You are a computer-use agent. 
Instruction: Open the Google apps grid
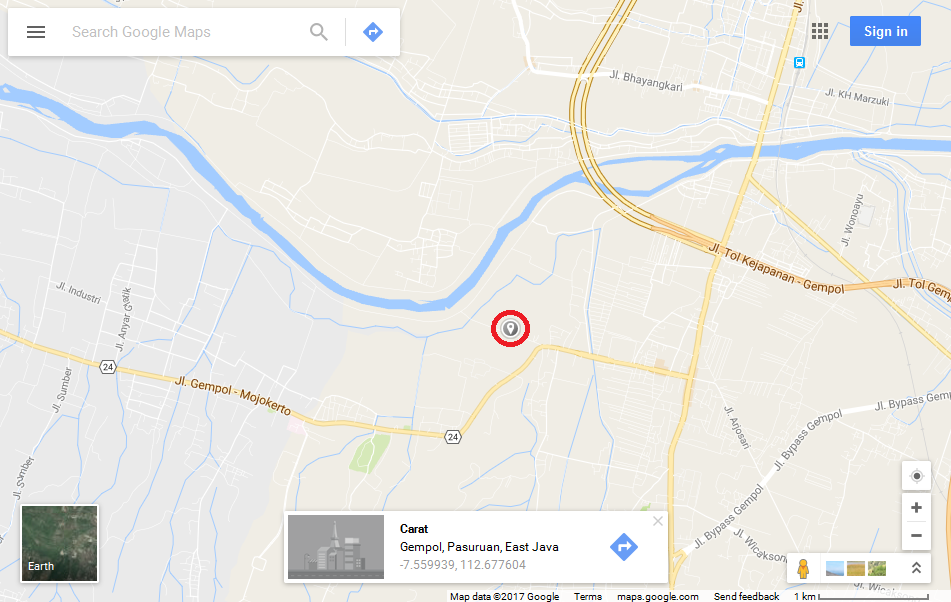819,32
